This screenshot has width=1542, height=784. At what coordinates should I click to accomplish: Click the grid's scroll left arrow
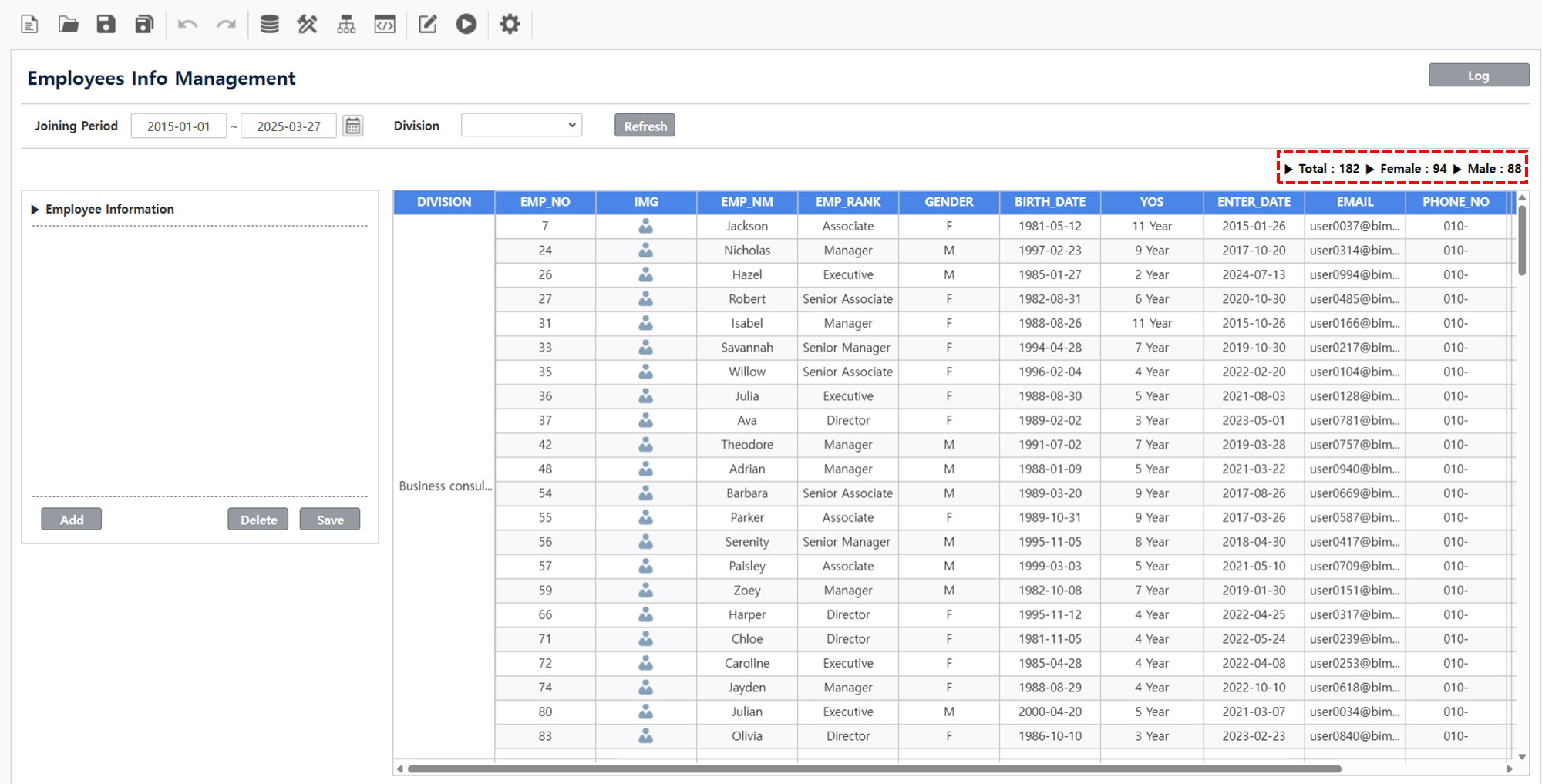tap(399, 769)
